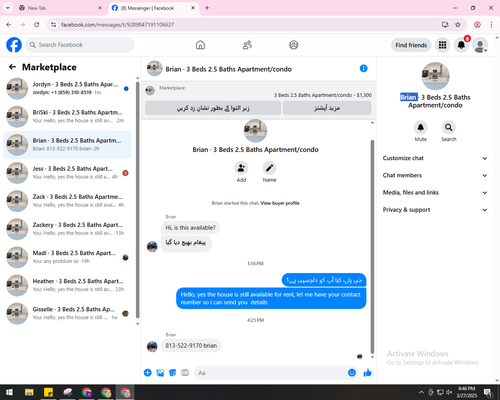
Task: Bookmark this page with star icon
Action: tap(458, 25)
